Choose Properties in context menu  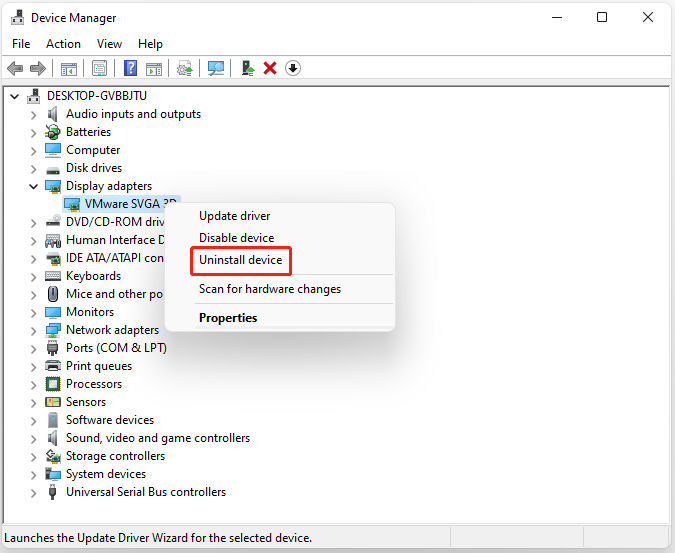tap(228, 318)
